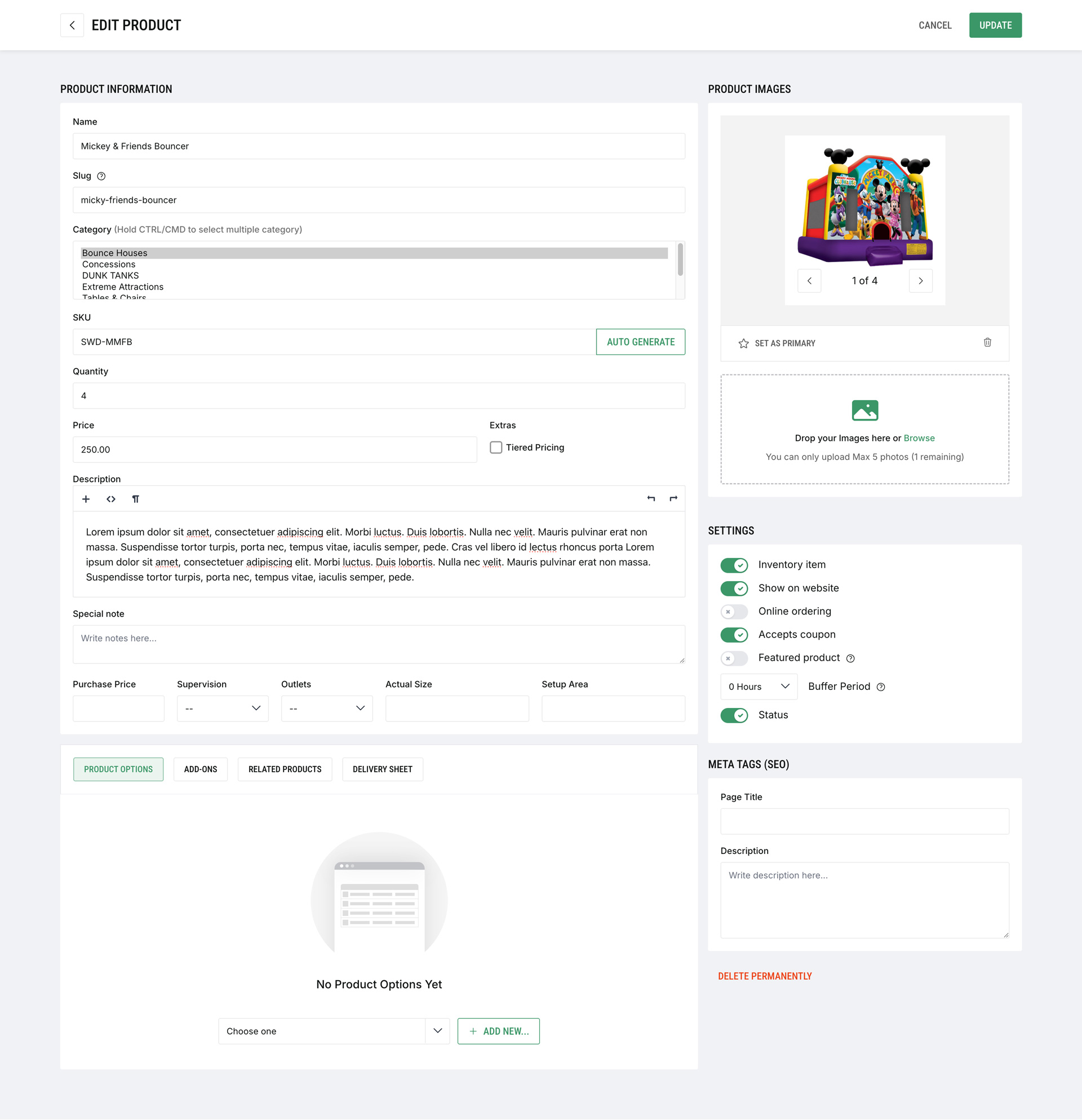
Task: Click Browse to upload product images
Action: pyautogui.click(x=919, y=438)
